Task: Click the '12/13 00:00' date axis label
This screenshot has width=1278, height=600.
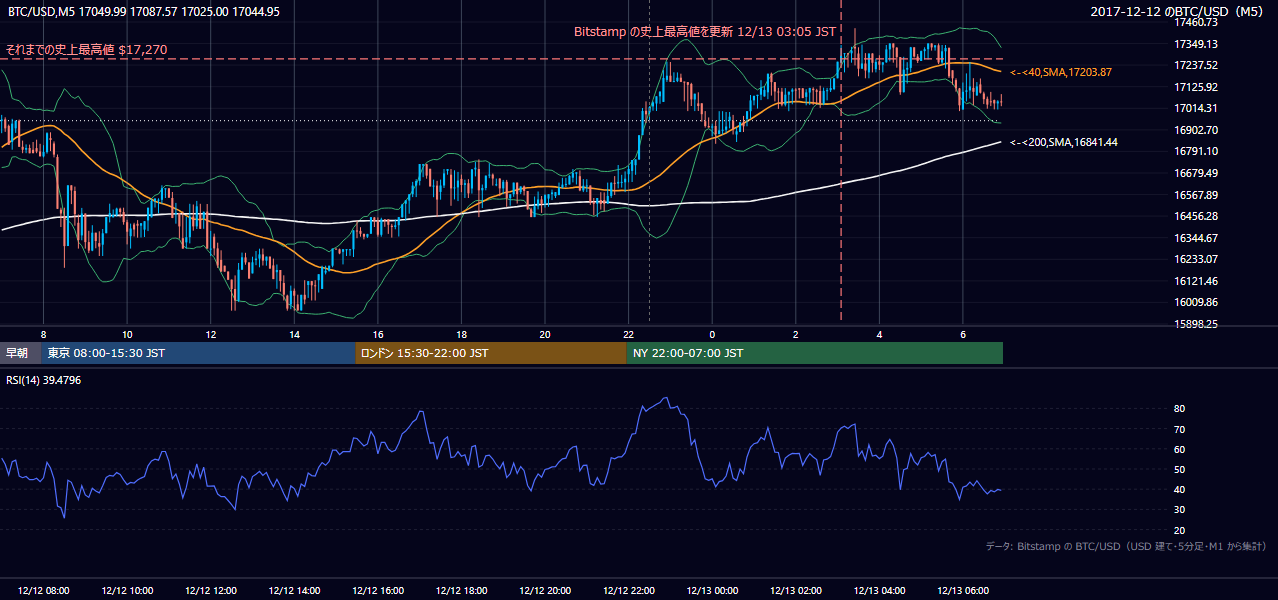Action: pyautogui.click(x=712, y=591)
